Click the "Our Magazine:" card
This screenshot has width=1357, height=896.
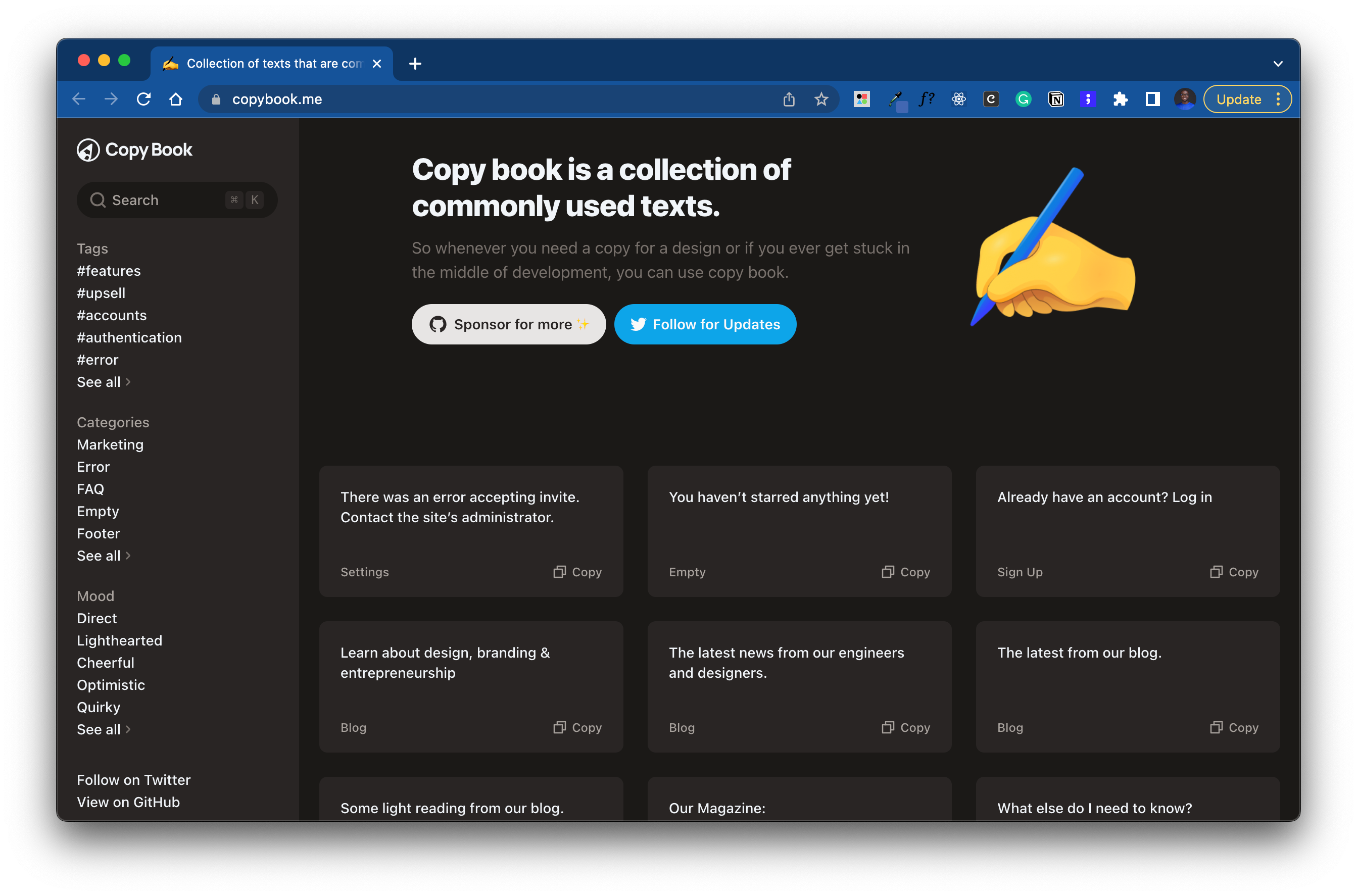(x=799, y=799)
